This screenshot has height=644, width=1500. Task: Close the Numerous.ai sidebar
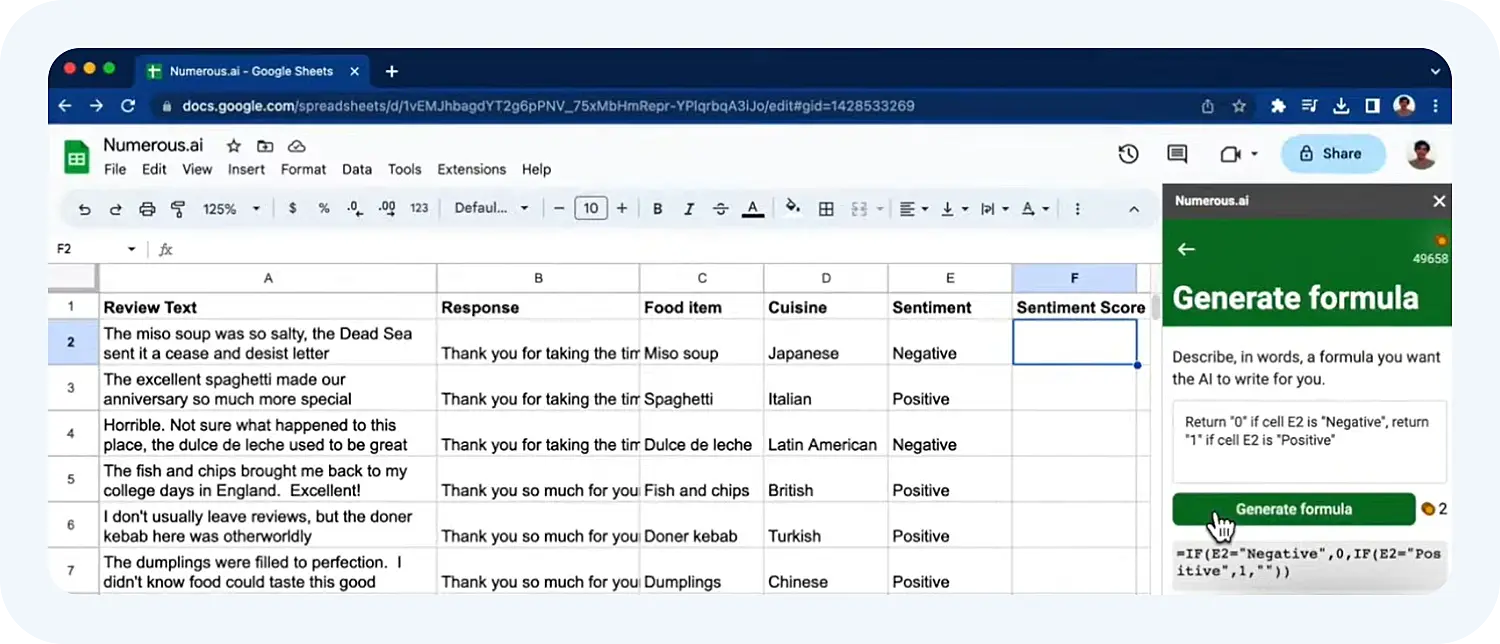[1439, 201]
